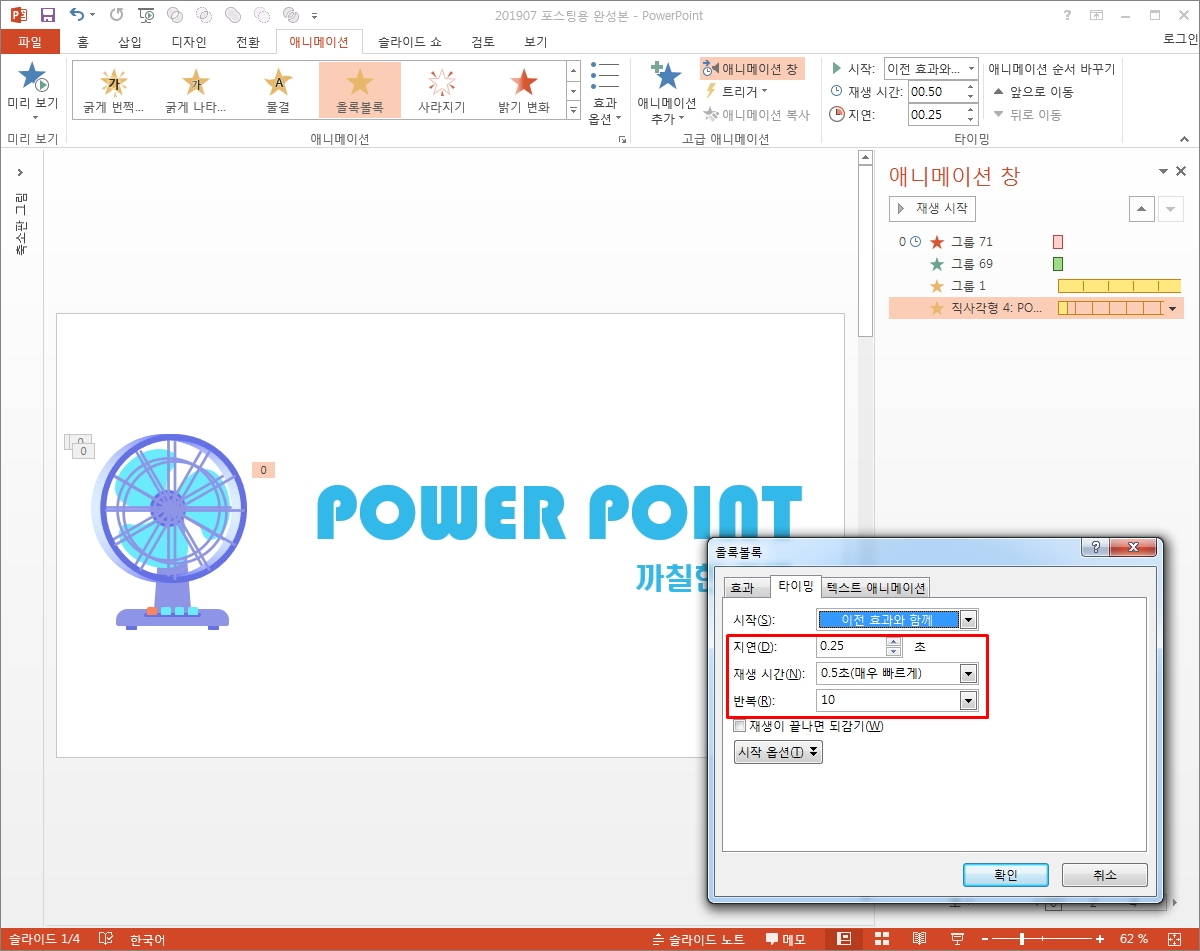The height and width of the screenshot is (951, 1200).
Task: Open the dialog 시작 dropdown
Action: [968, 620]
